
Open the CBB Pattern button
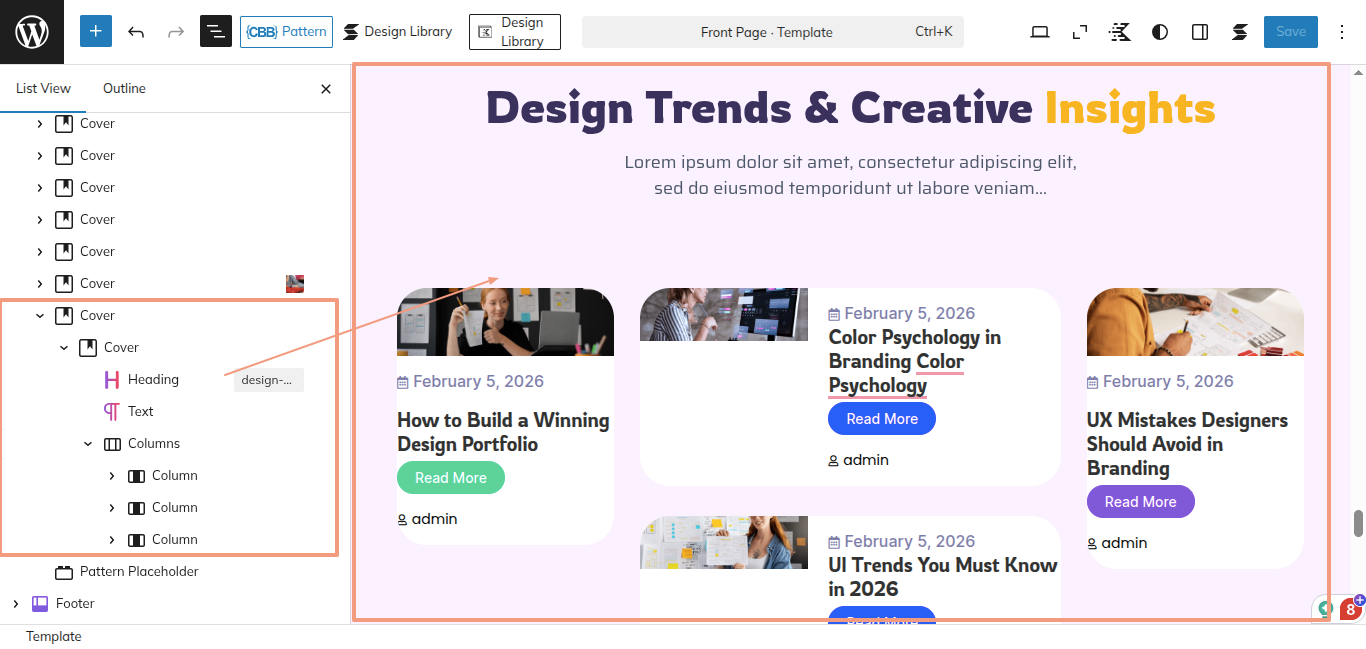click(286, 32)
